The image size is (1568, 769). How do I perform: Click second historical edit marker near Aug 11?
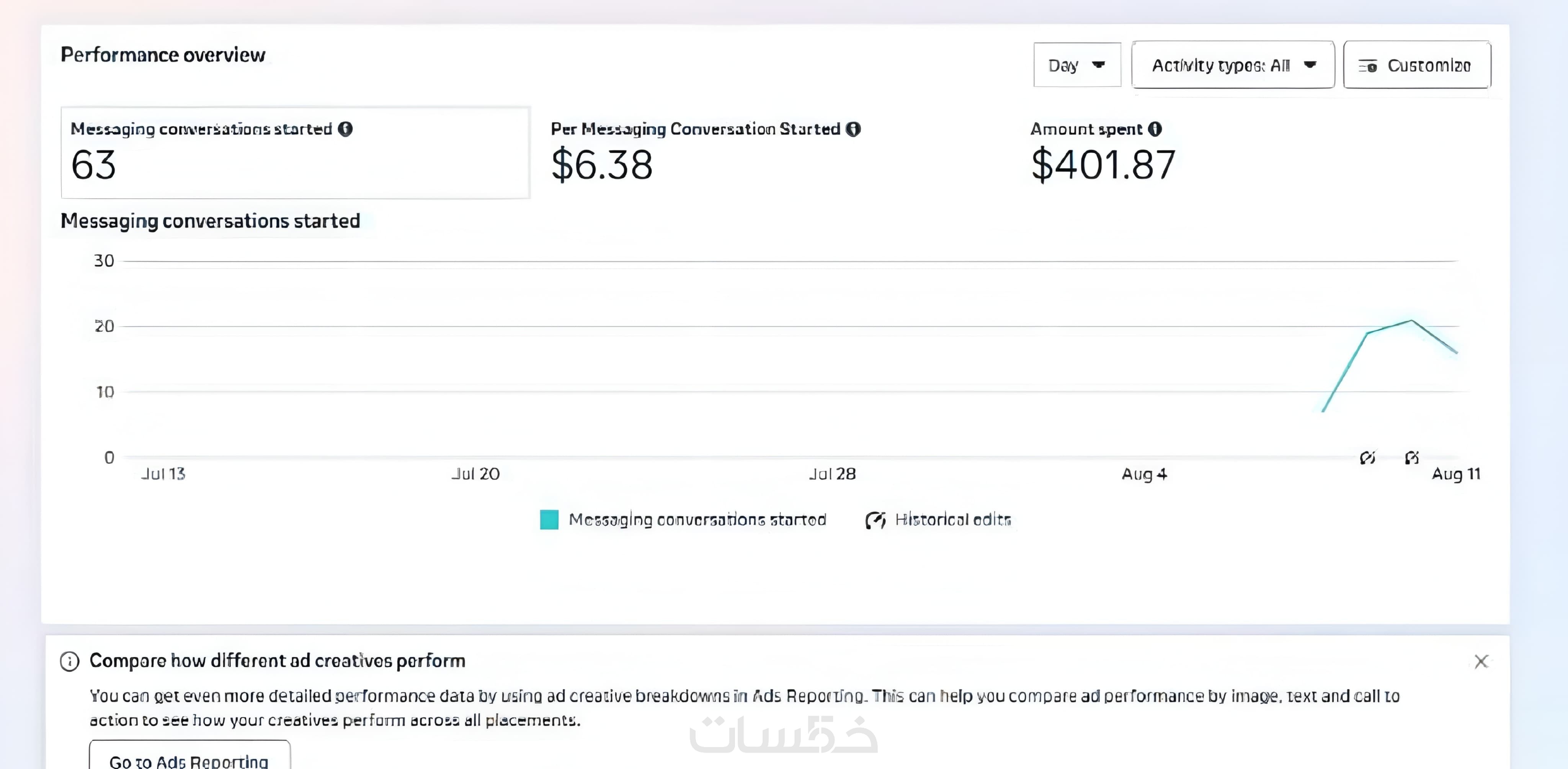click(x=1411, y=457)
